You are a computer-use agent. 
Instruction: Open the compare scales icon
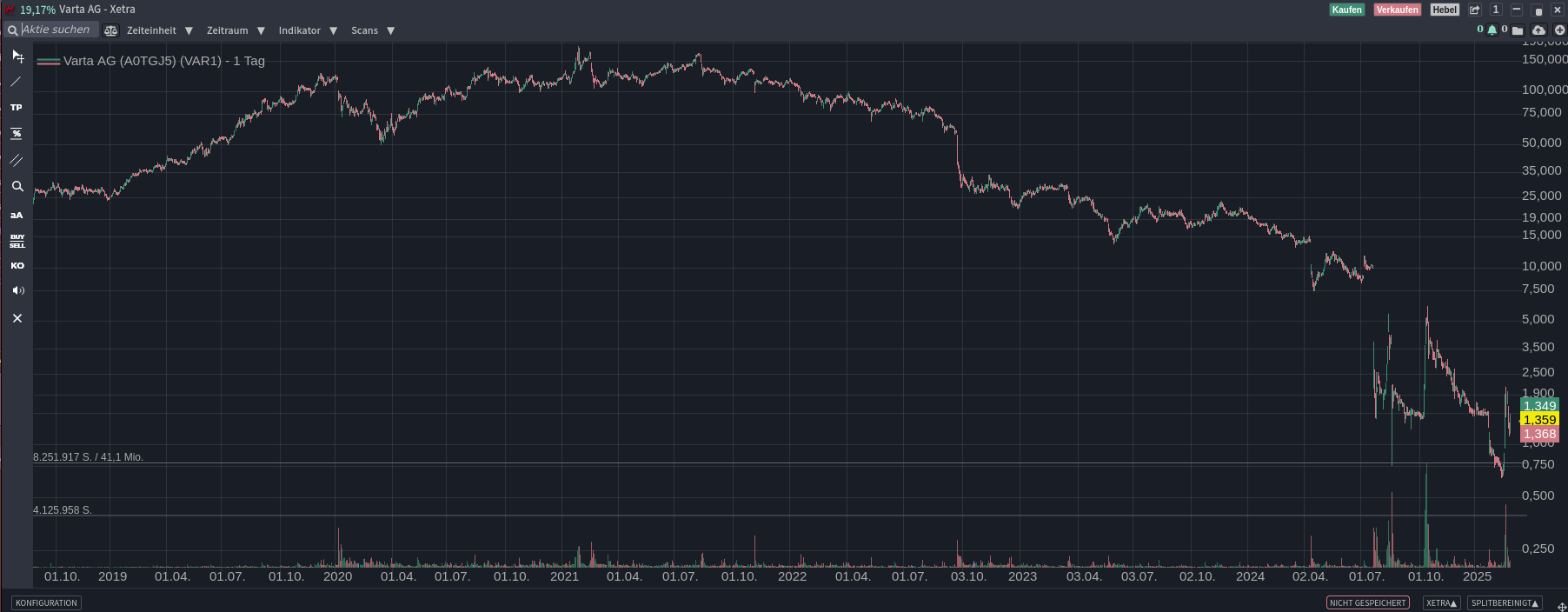click(110, 30)
